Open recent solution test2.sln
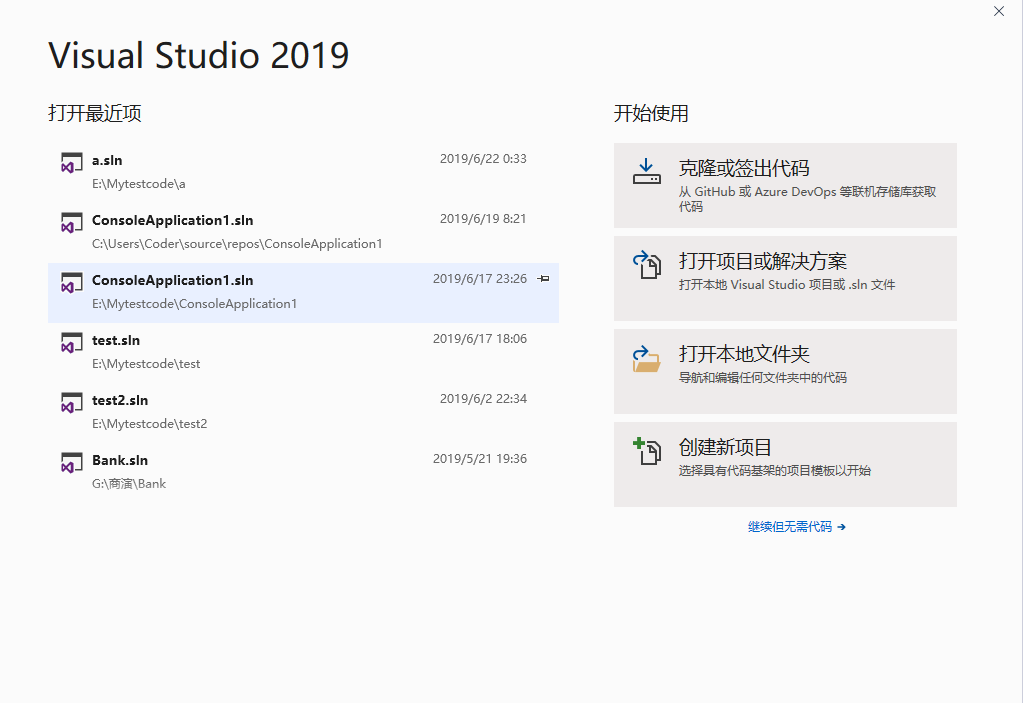 point(303,413)
